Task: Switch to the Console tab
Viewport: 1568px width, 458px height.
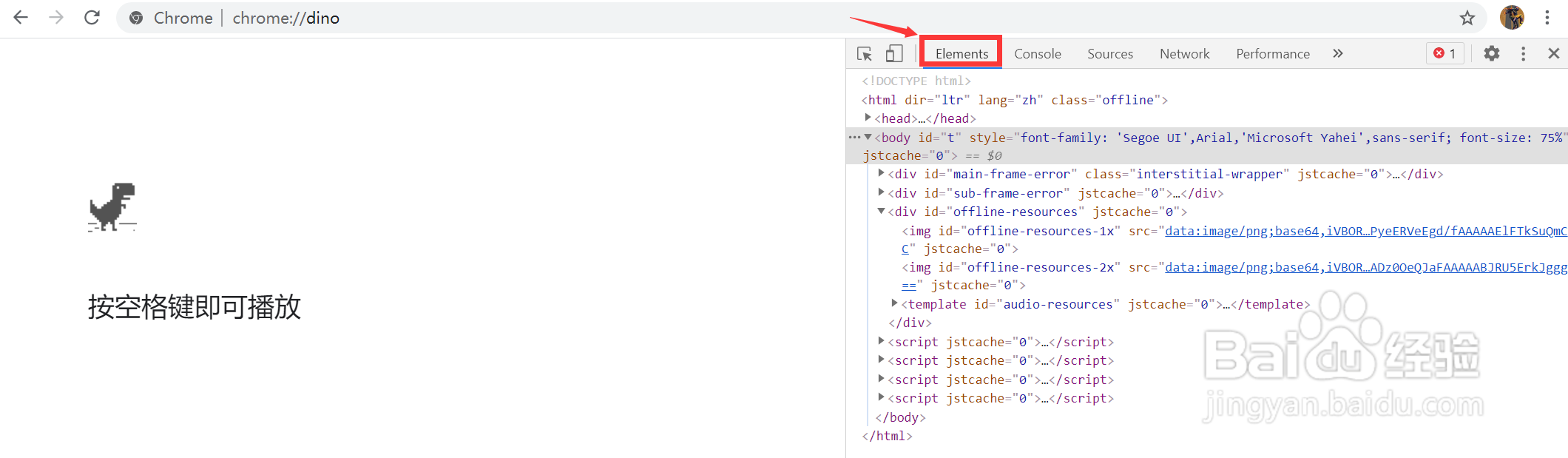Action: coord(1038,53)
